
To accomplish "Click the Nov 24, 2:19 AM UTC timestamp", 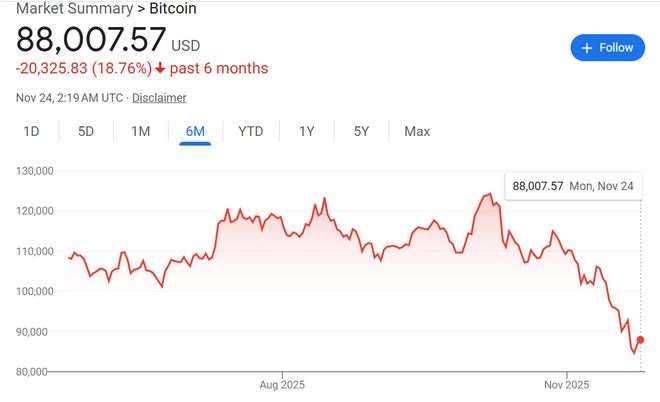I will click(x=69, y=98).
